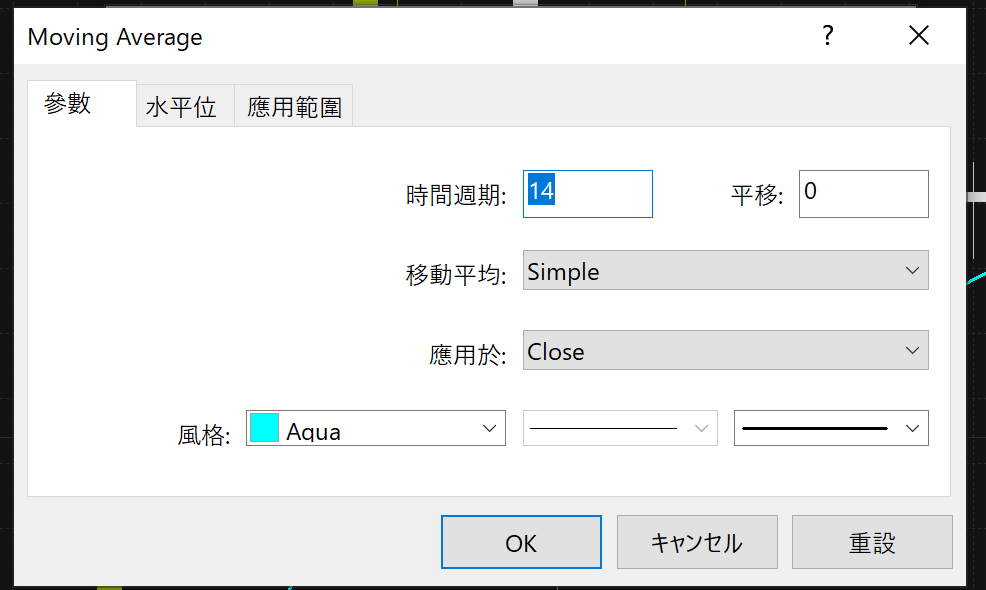Open the Aqua color name dropdown
The width and height of the screenshot is (986, 590).
[x=375, y=428]
